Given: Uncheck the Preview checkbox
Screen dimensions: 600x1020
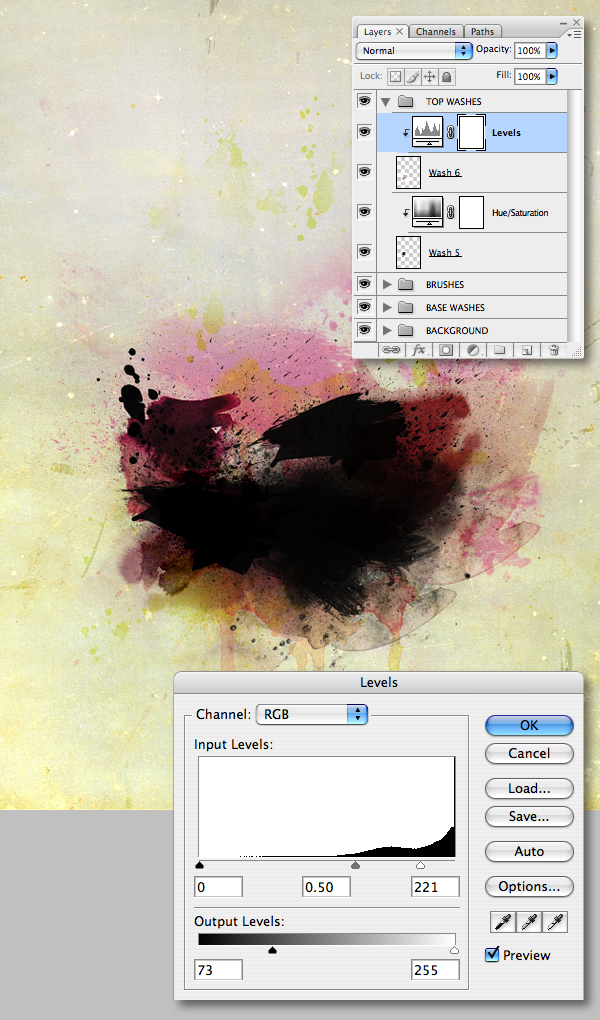Looking at the screenshot, I should 493,954.
